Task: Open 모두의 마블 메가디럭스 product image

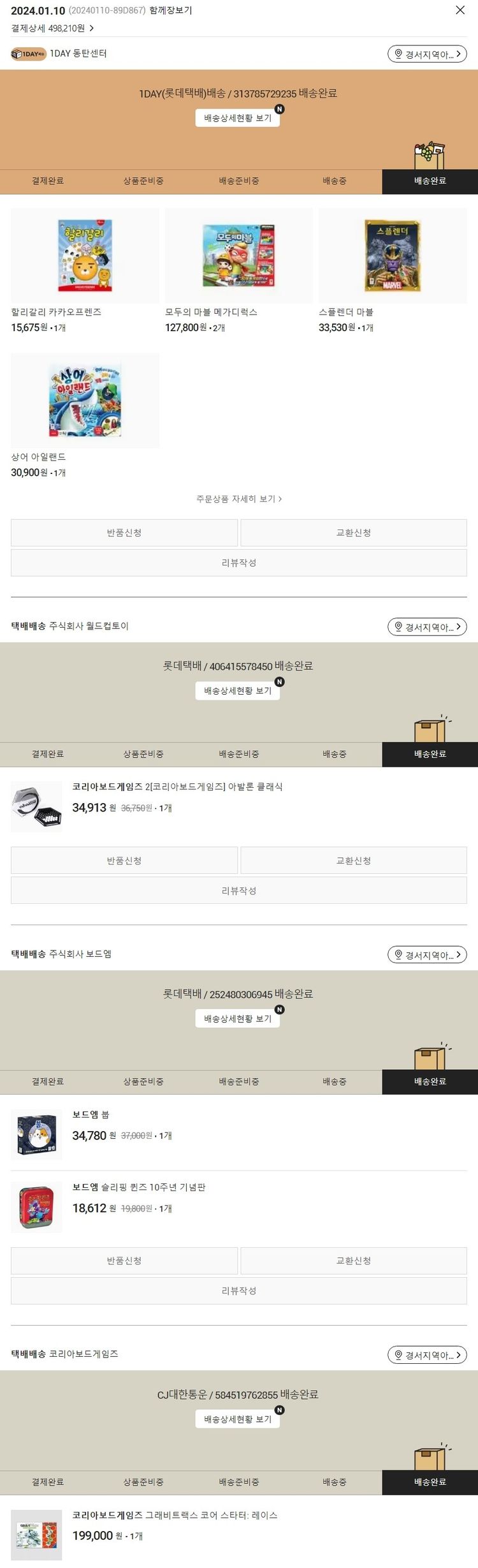Action: [238, 256]
